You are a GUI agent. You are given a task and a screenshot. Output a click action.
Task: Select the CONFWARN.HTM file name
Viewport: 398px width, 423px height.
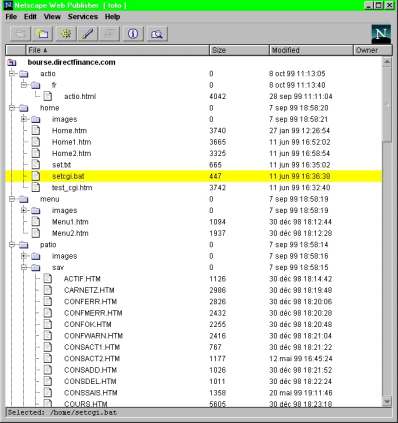(x=93, y=336)
